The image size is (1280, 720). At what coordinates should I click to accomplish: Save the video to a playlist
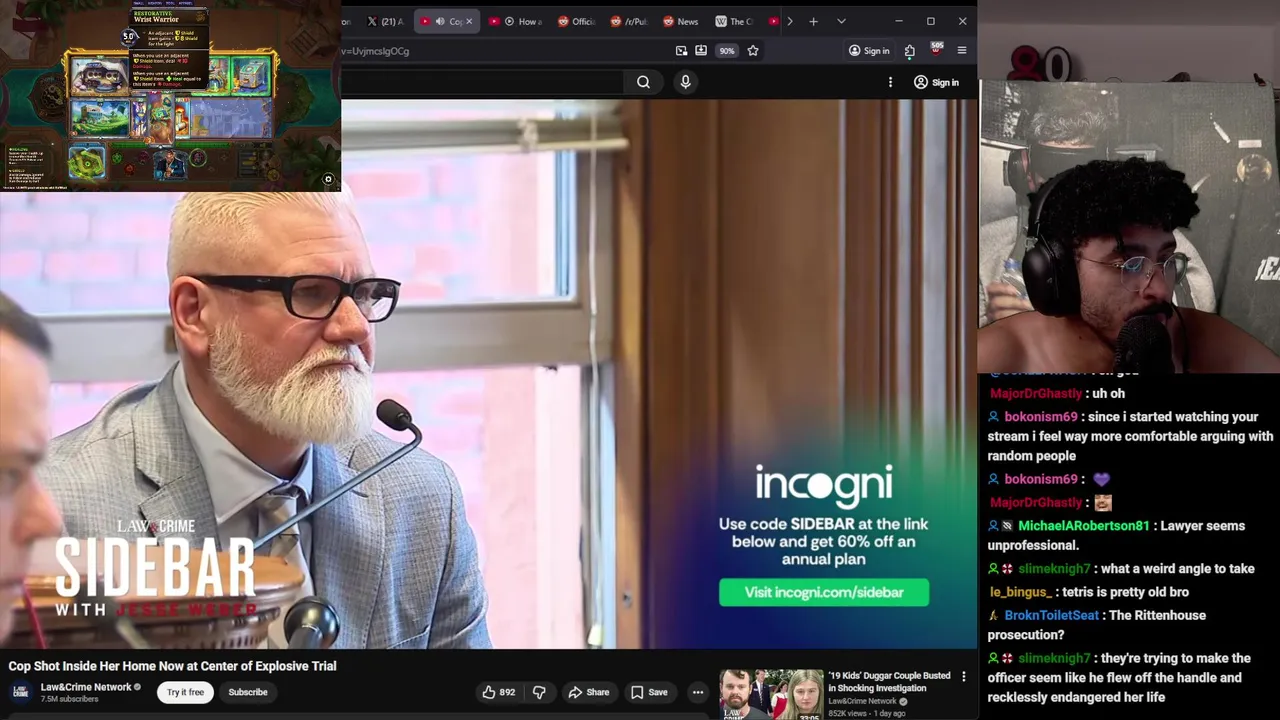click(x=649, y=692)
